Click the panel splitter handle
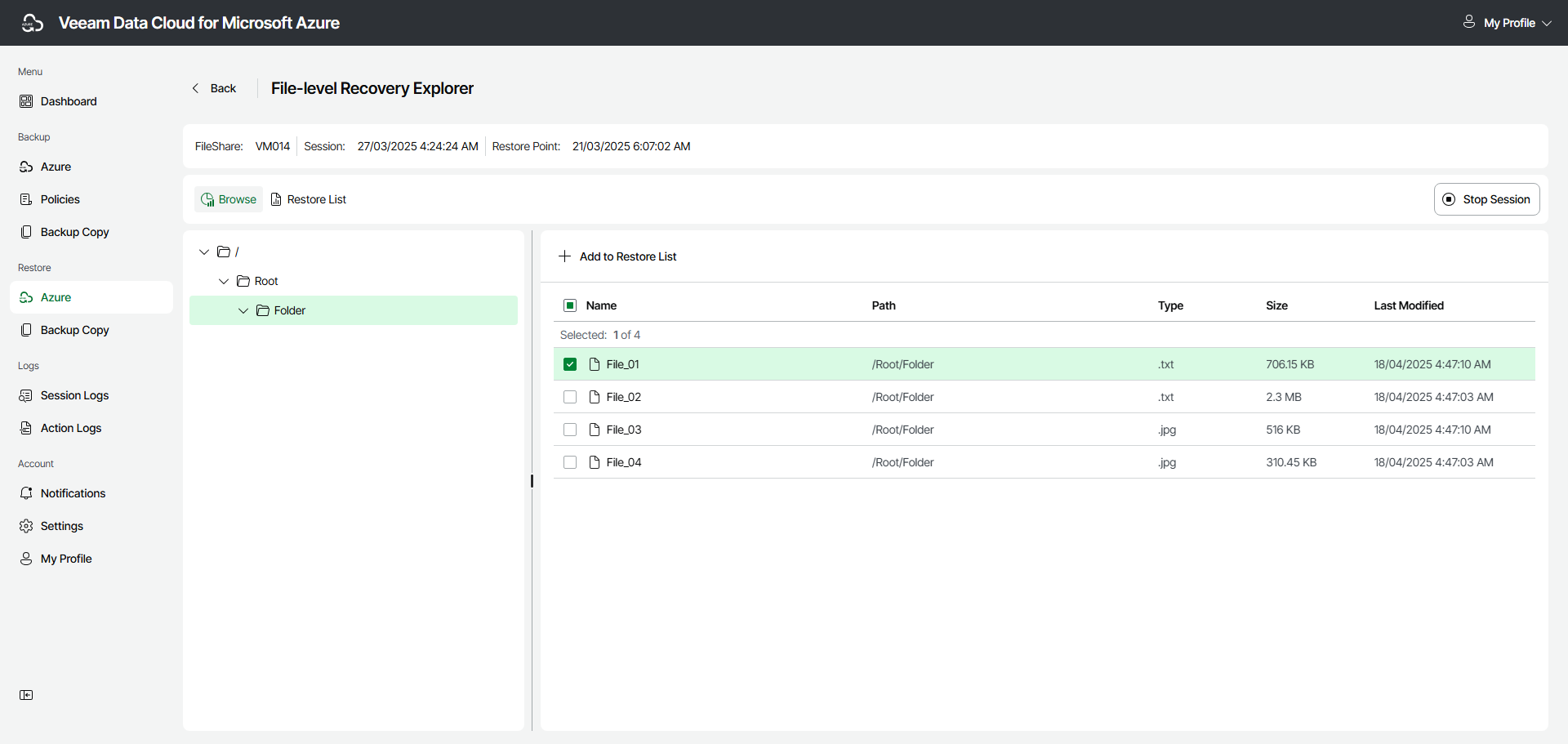The height and width of the screenshot is (744, 1568). 532,481
